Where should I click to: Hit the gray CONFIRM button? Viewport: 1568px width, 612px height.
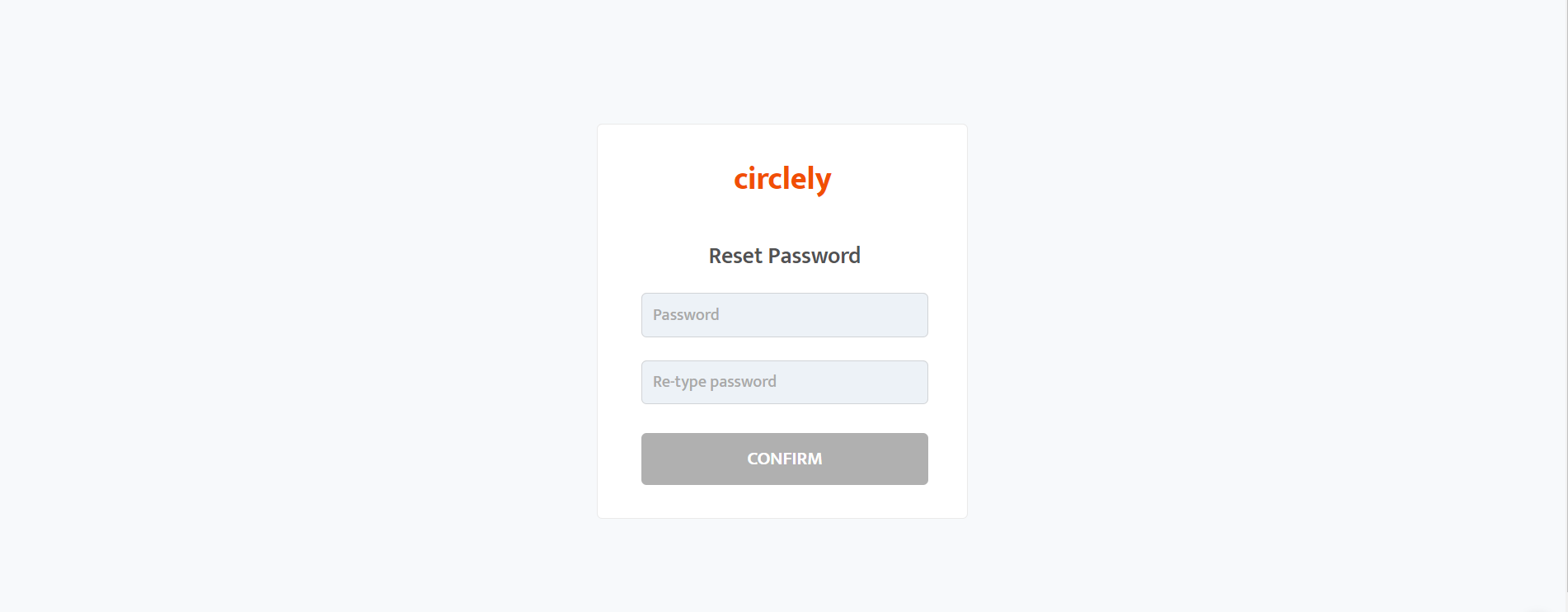pyautogui.click(x=784, y=459)
